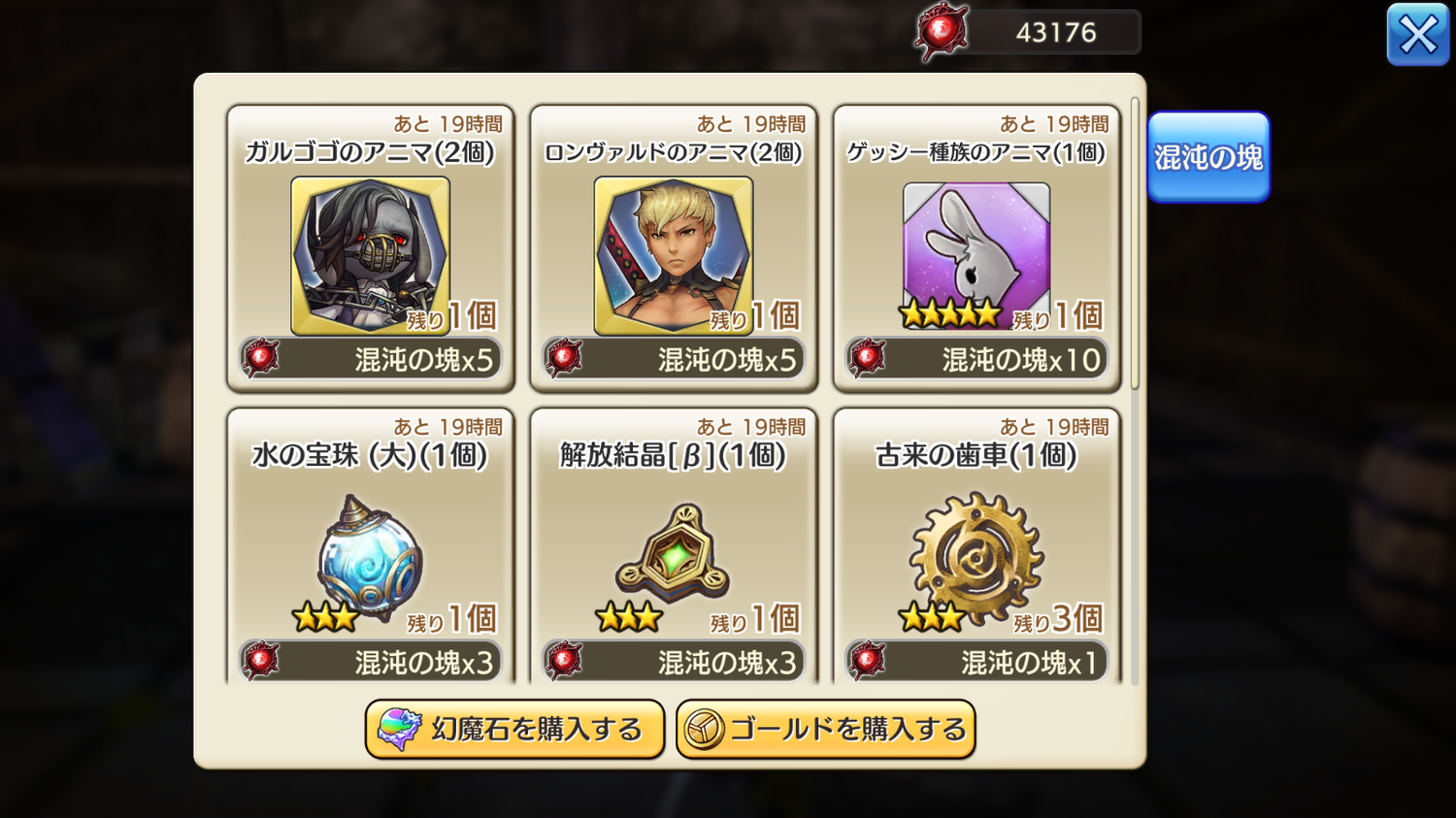Image resolution: width=1456 pixels, height=818 pixels.
Task: Select the ガルゴゴ character portrait
Action: pos(370,256)
